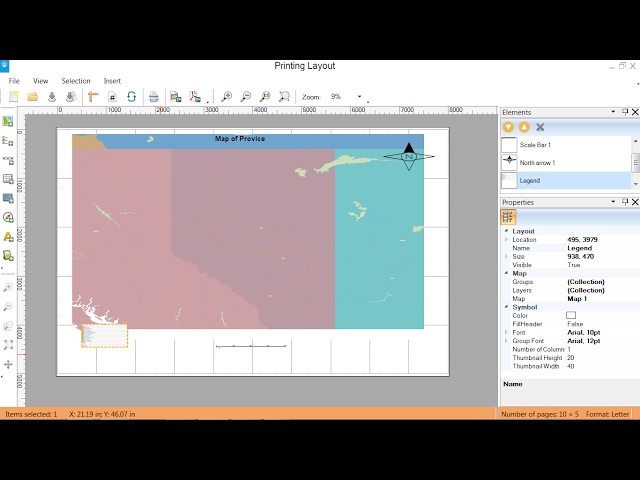Image resolution: width=640 pixels, height=480 pixels.
Task: Click the Visible property value True
Action: click(x=573, y=265)
